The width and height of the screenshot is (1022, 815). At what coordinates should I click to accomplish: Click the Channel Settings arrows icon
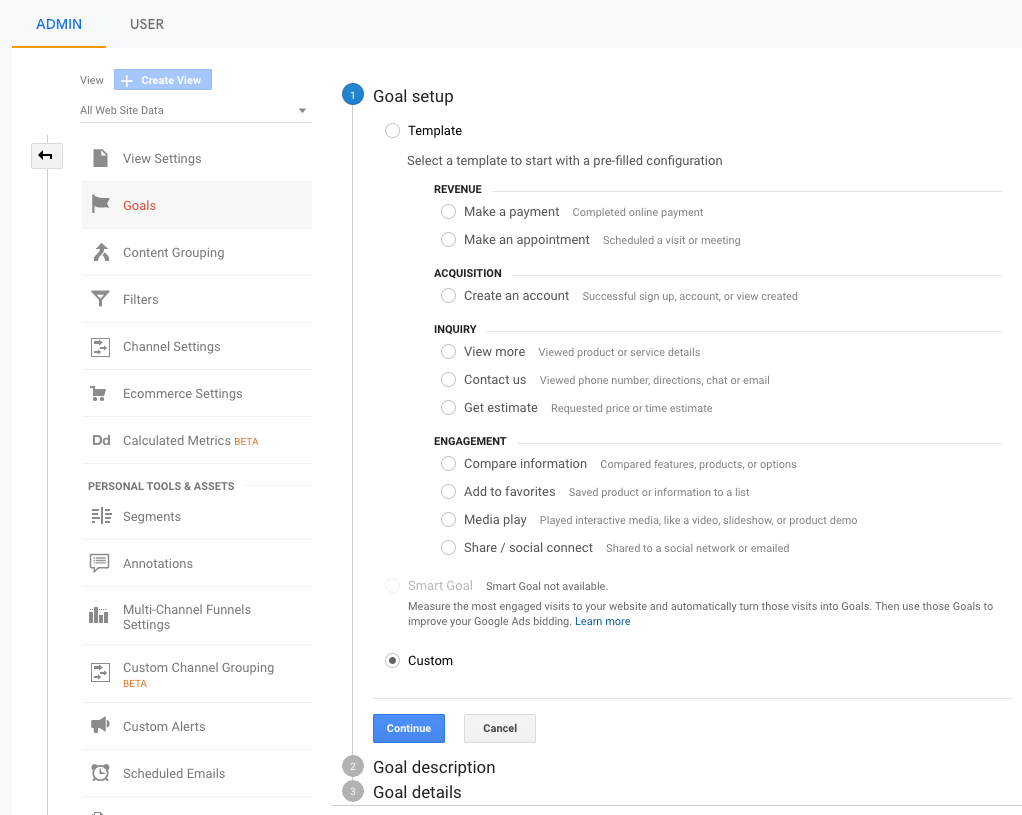pyautogui.click(x=100, y=347)
